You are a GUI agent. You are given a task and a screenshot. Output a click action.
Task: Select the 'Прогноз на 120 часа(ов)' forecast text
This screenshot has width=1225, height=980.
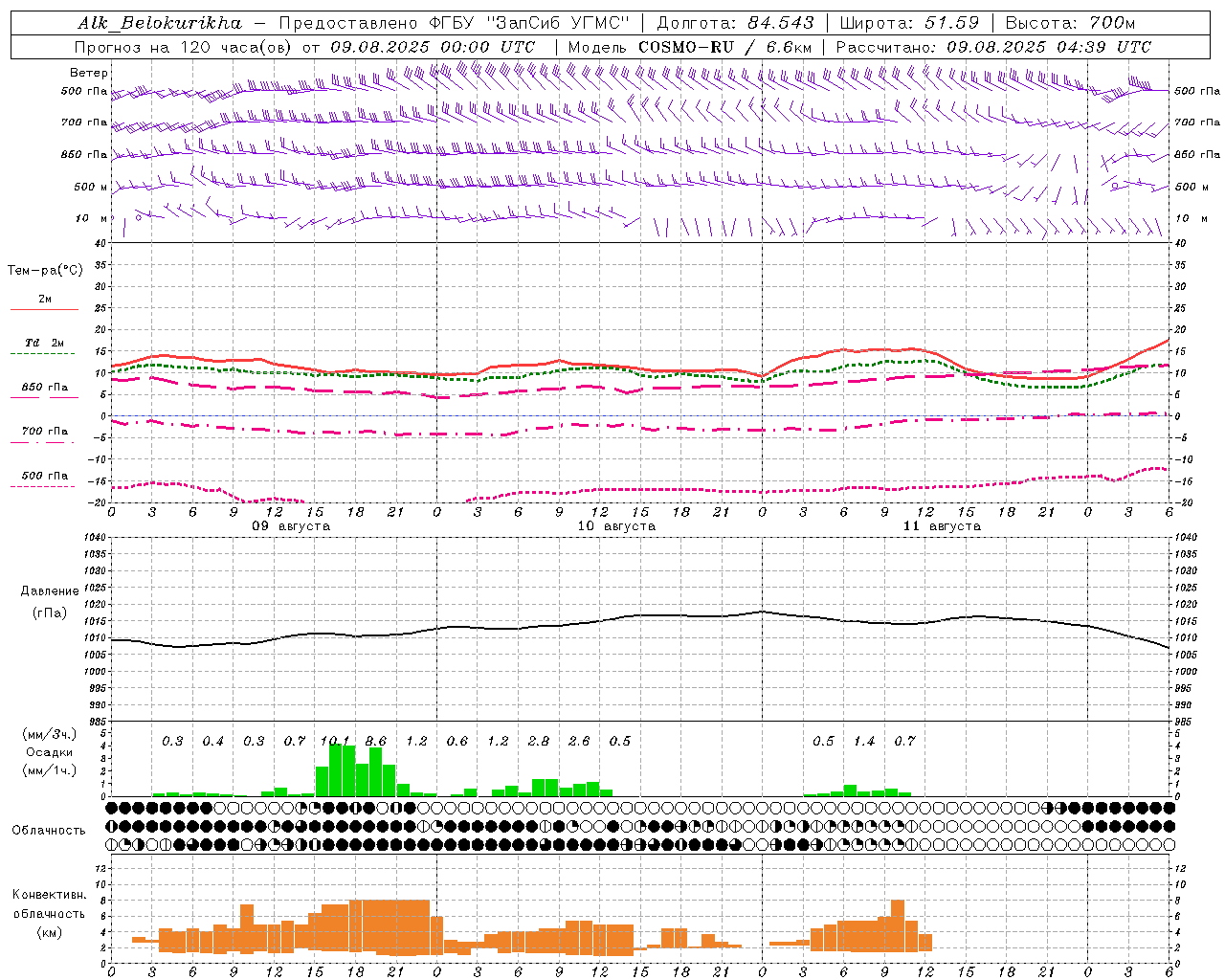184,47
